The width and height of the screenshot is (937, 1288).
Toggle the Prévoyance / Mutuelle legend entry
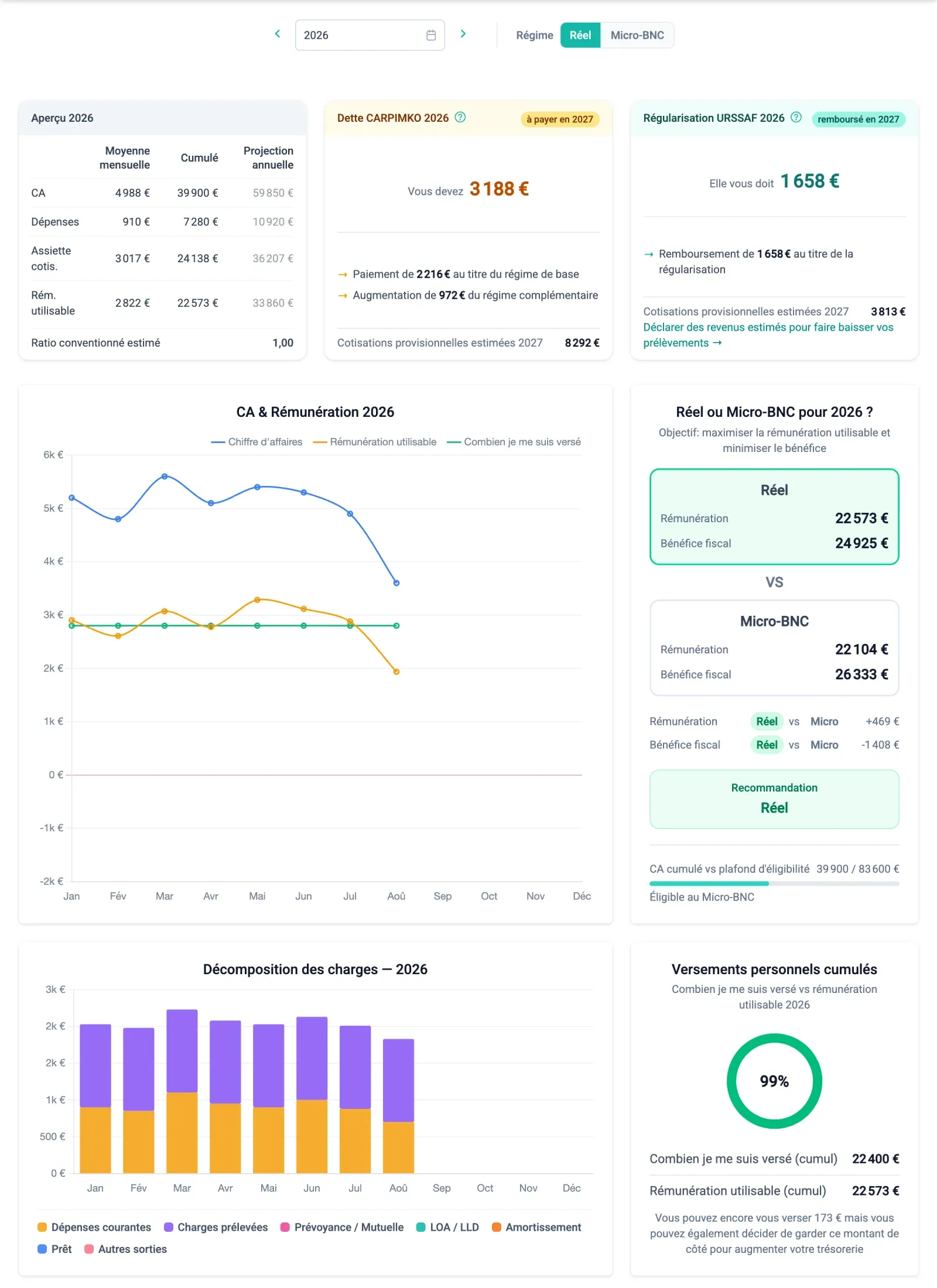(343, 1227)
